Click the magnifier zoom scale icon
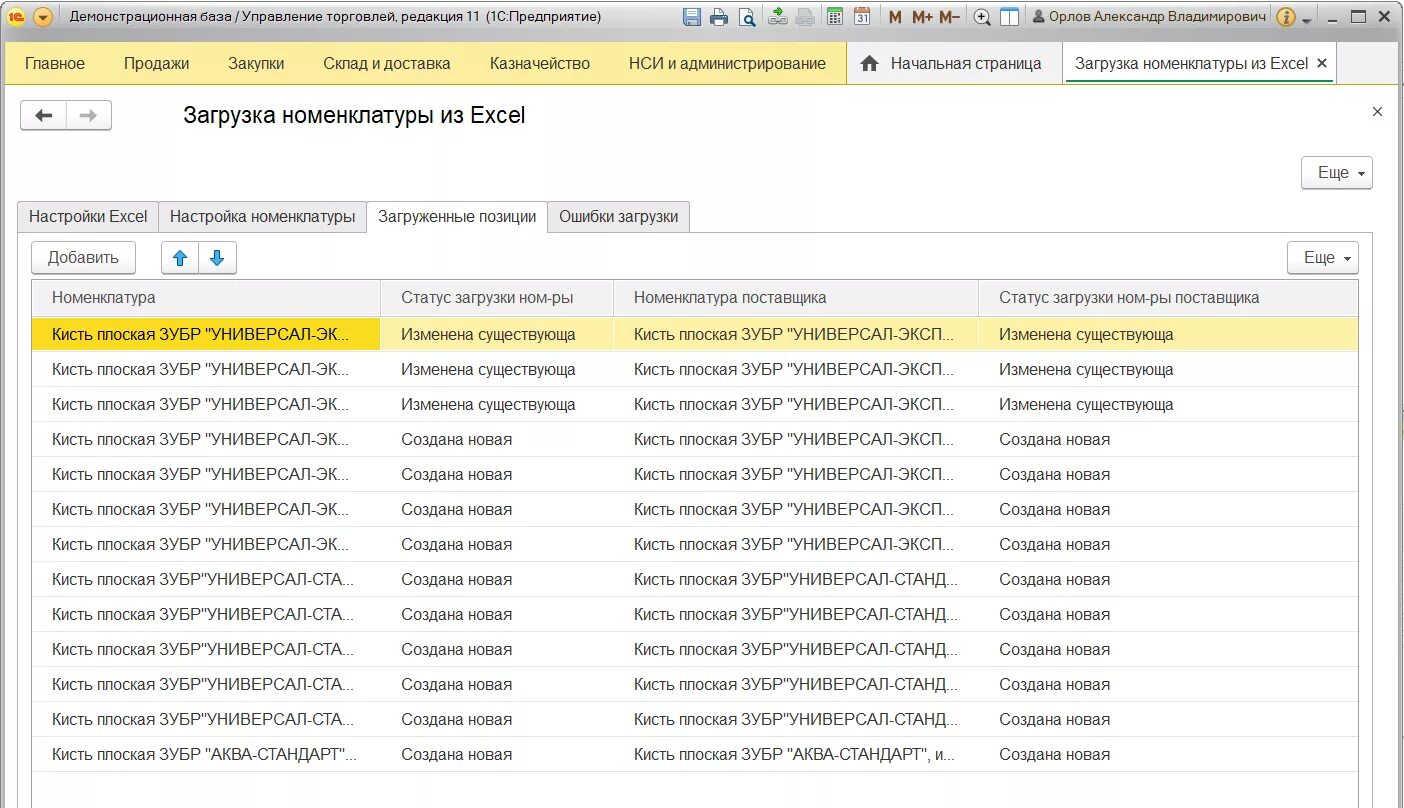 pyautogui.click(x=982, y=17)
